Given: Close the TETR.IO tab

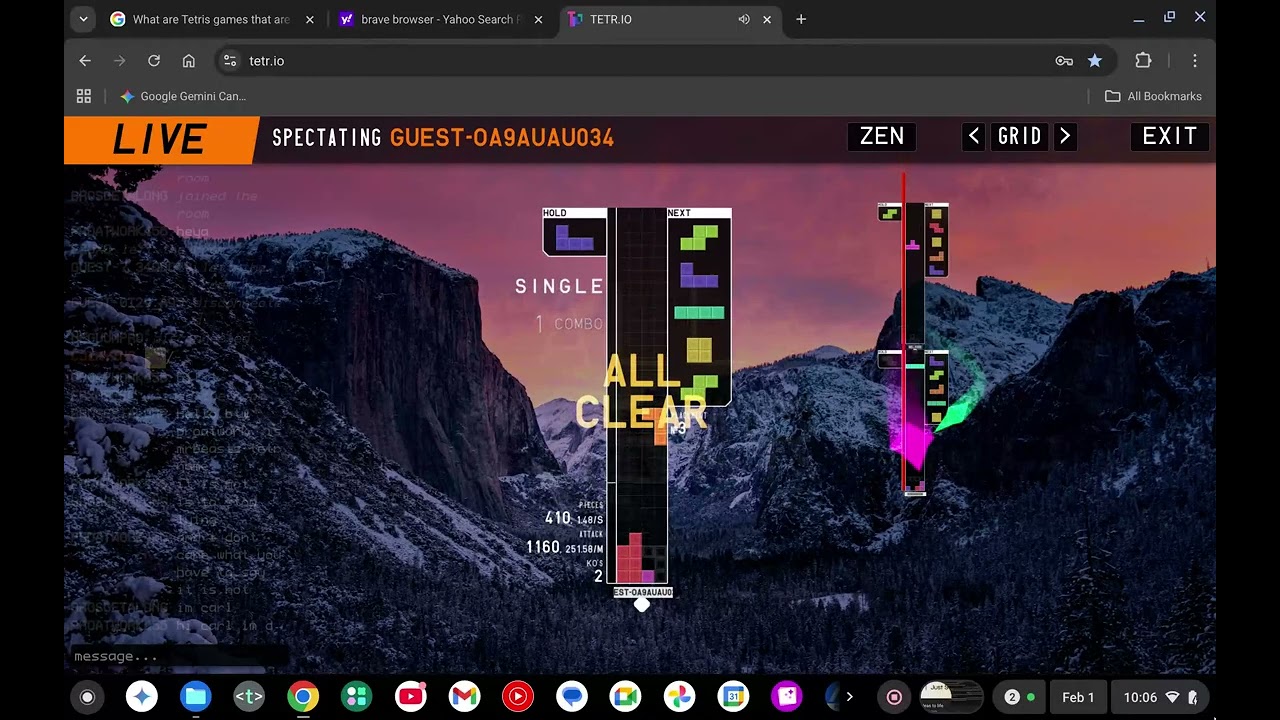Looking at the screenshot, I should coord(767,19).
